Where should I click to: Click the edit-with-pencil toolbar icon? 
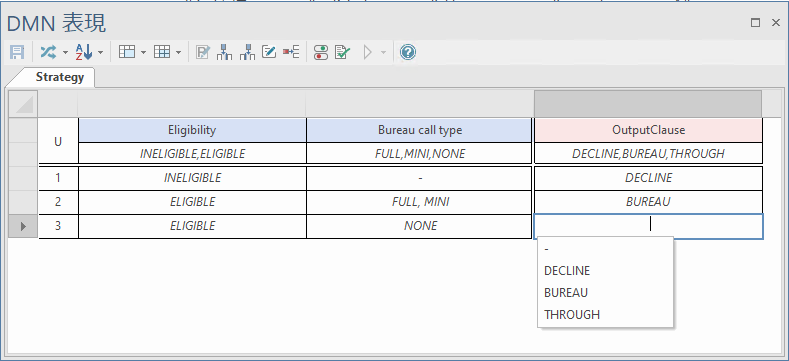coord(269,52)
